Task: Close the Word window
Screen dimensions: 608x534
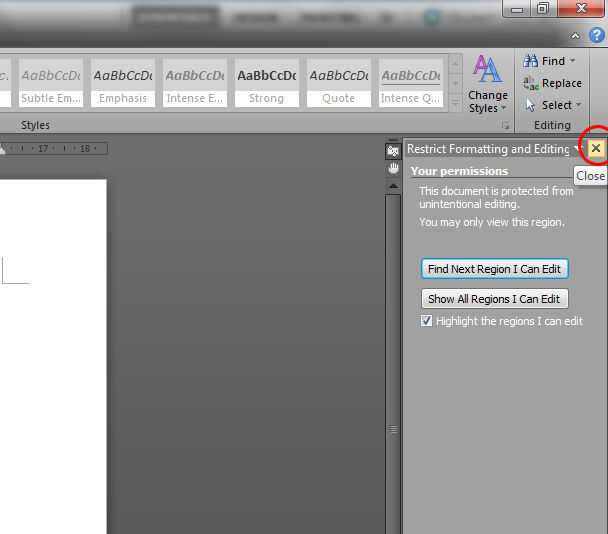Action: 582,9
